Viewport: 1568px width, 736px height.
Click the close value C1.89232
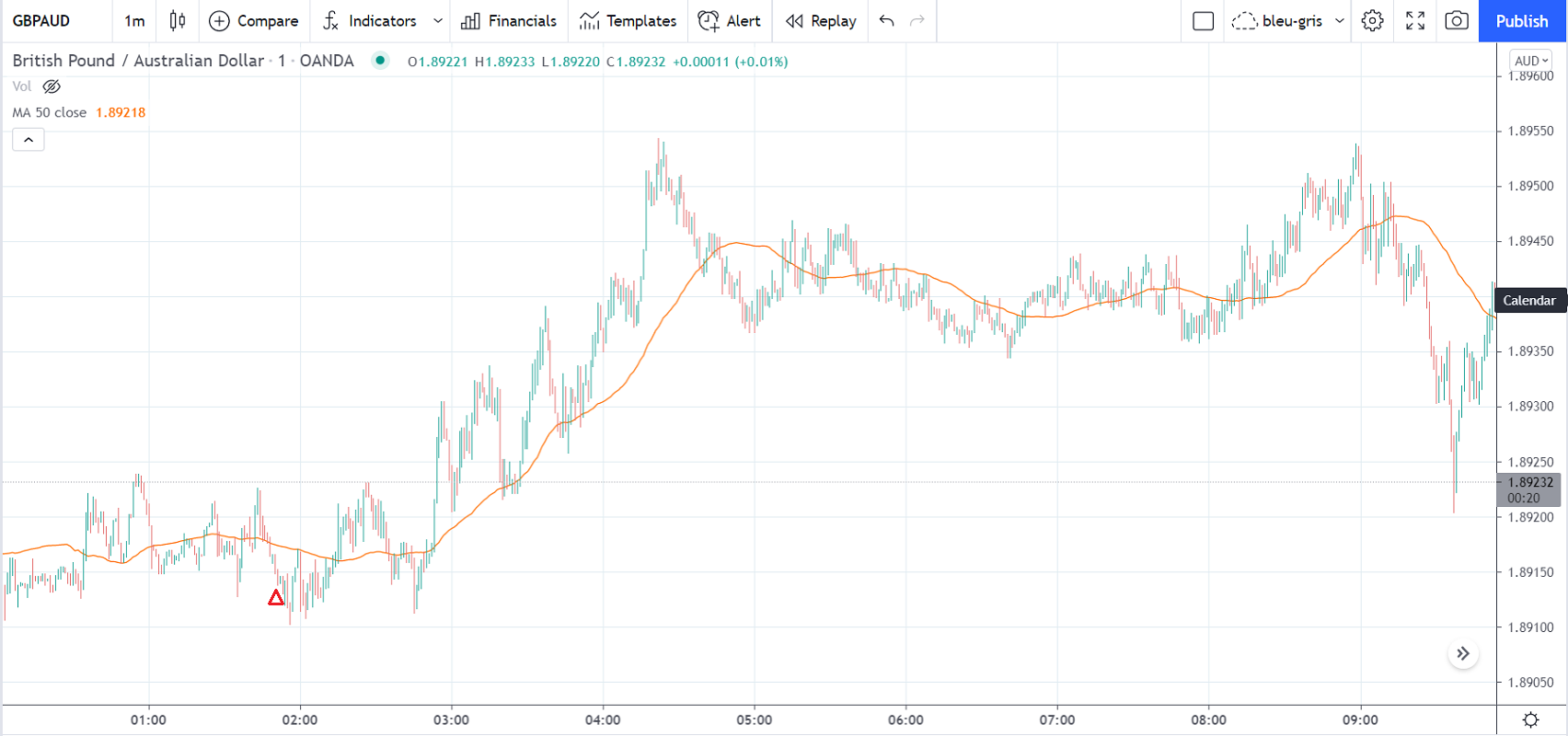pyautogui.click(x=636, y=62)
